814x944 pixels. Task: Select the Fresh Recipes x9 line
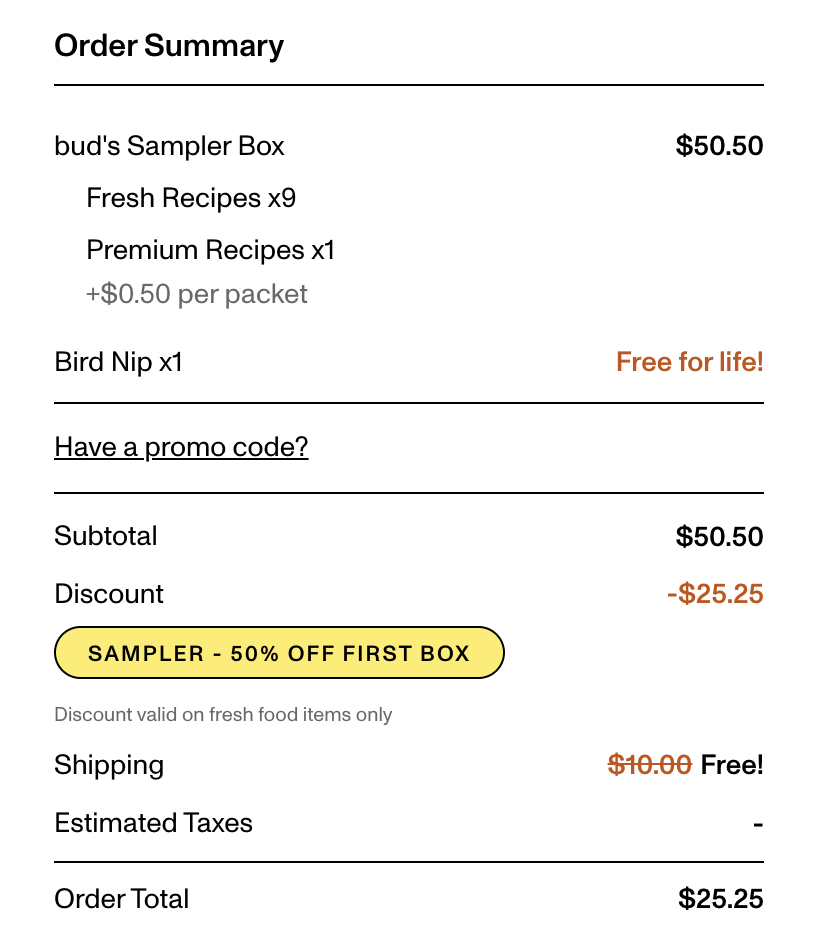pos(191,198)
